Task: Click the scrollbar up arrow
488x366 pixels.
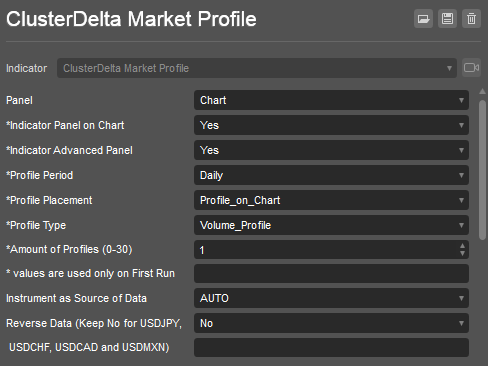Action: click(x=482, y=91)
